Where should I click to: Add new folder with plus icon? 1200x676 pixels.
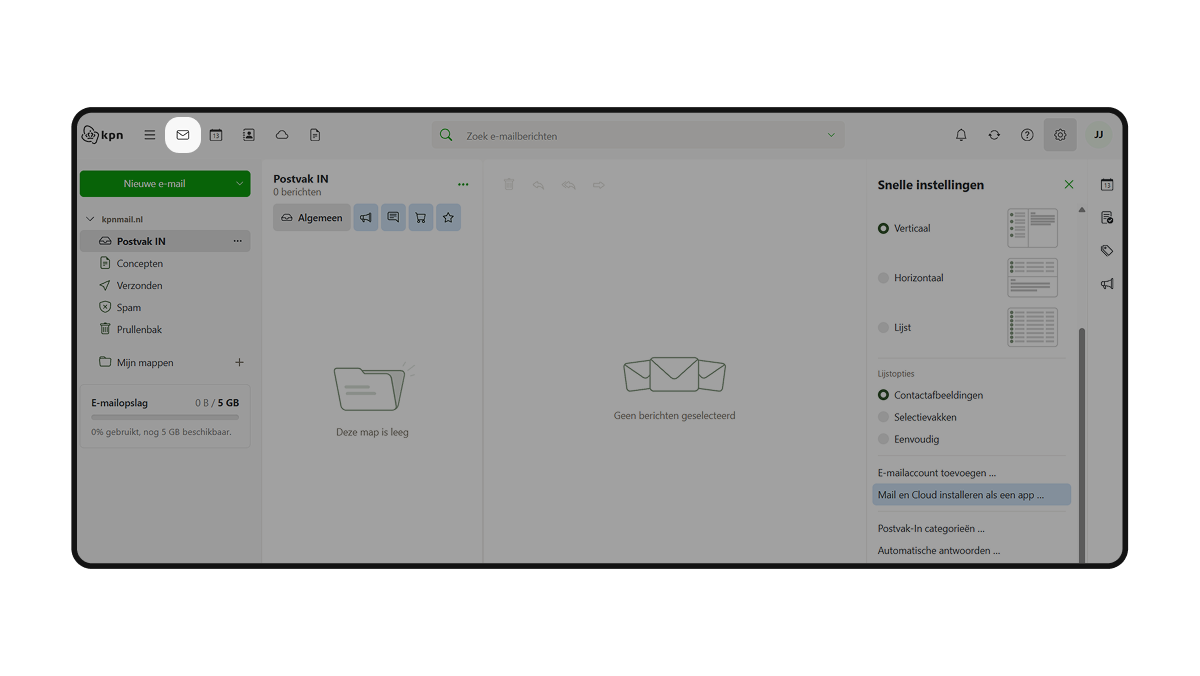pos(239,363)
